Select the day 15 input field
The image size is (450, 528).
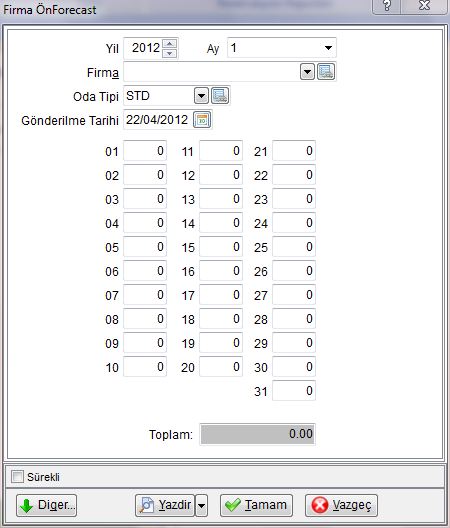(x=221, y=246)
